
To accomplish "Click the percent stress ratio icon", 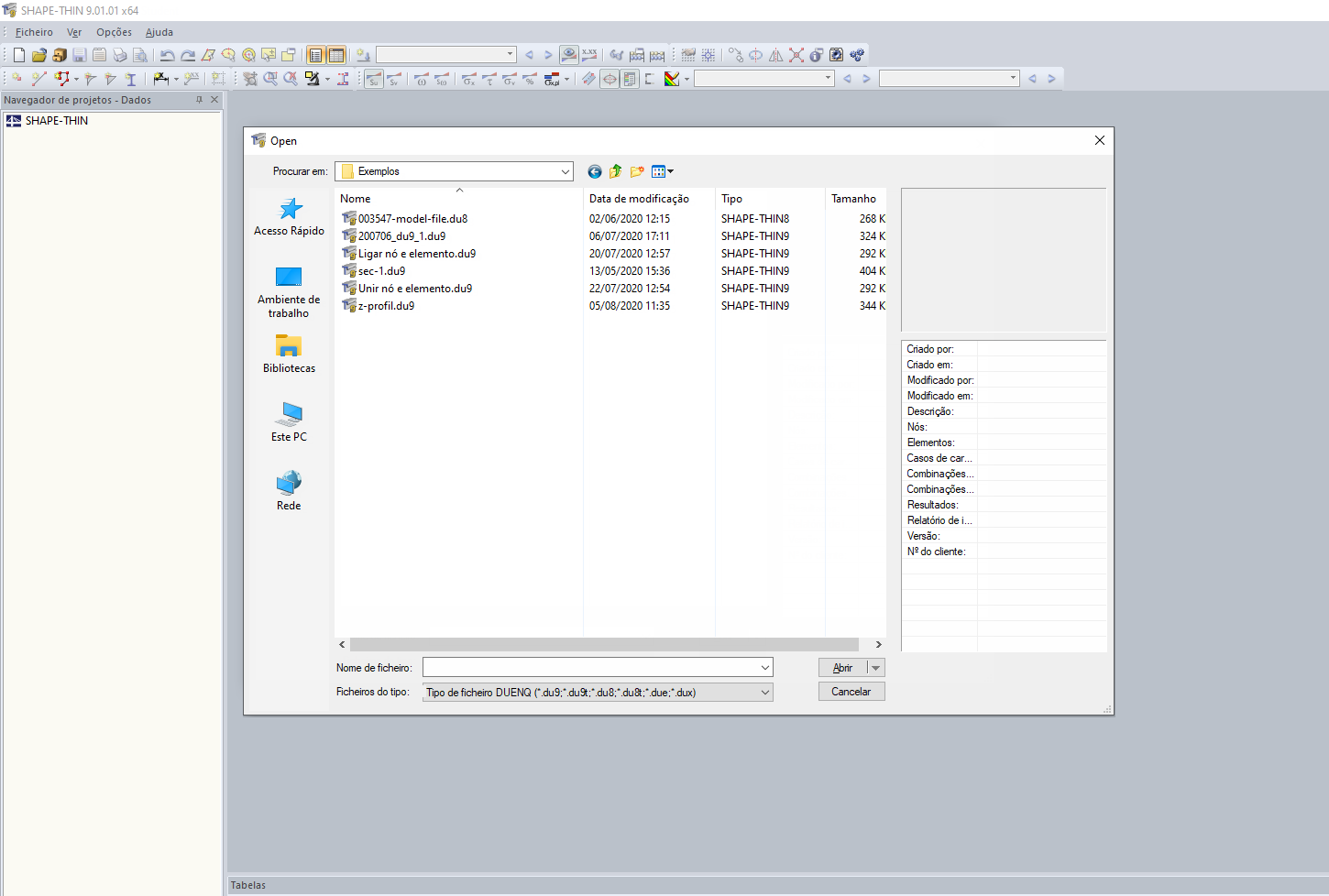I will [529, 79].
